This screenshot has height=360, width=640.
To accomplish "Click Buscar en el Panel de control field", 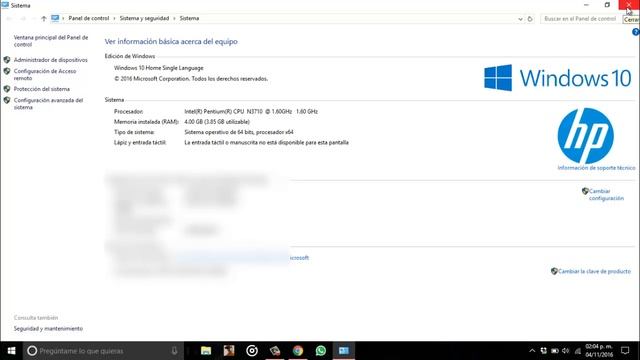I will (580, 19).
